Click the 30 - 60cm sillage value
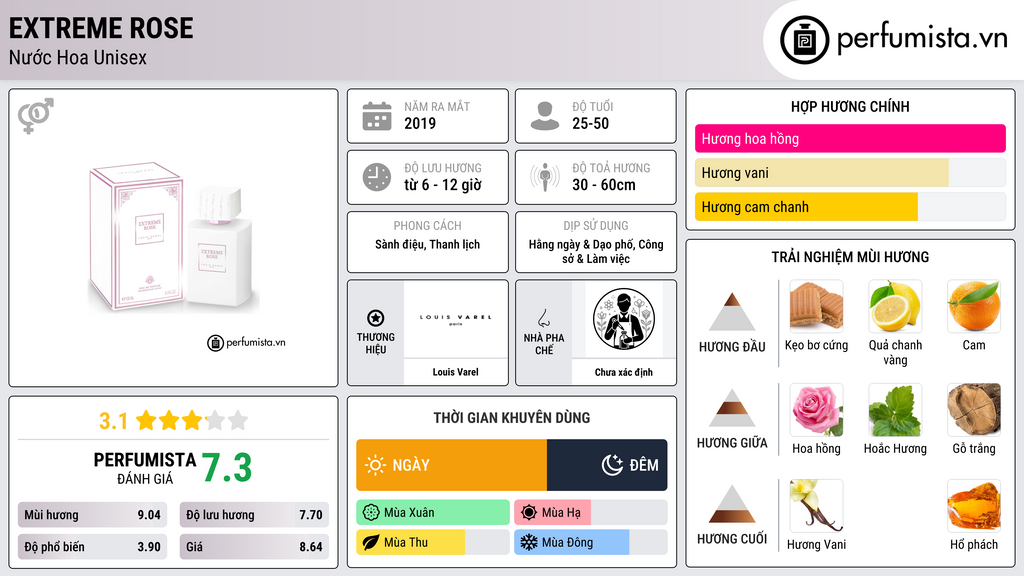 click(x=603, y=185)
